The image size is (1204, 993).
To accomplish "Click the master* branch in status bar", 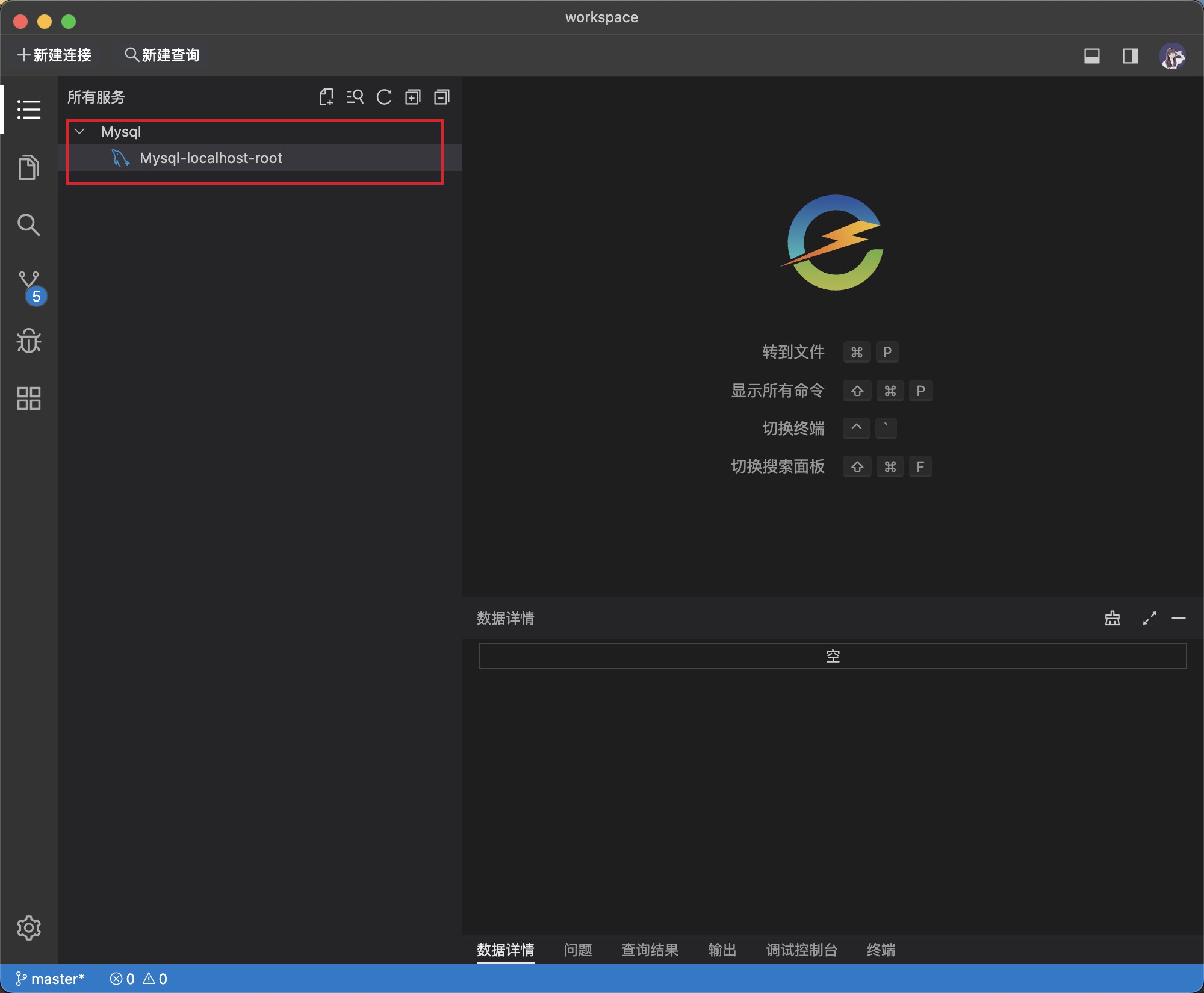I will click(x=50, y=979).
